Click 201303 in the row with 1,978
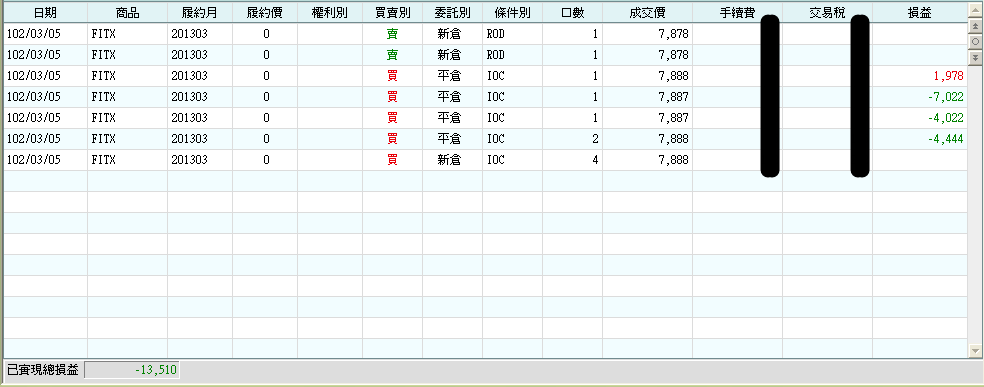This screenshot has width=984, height=387. pos(189,76)
